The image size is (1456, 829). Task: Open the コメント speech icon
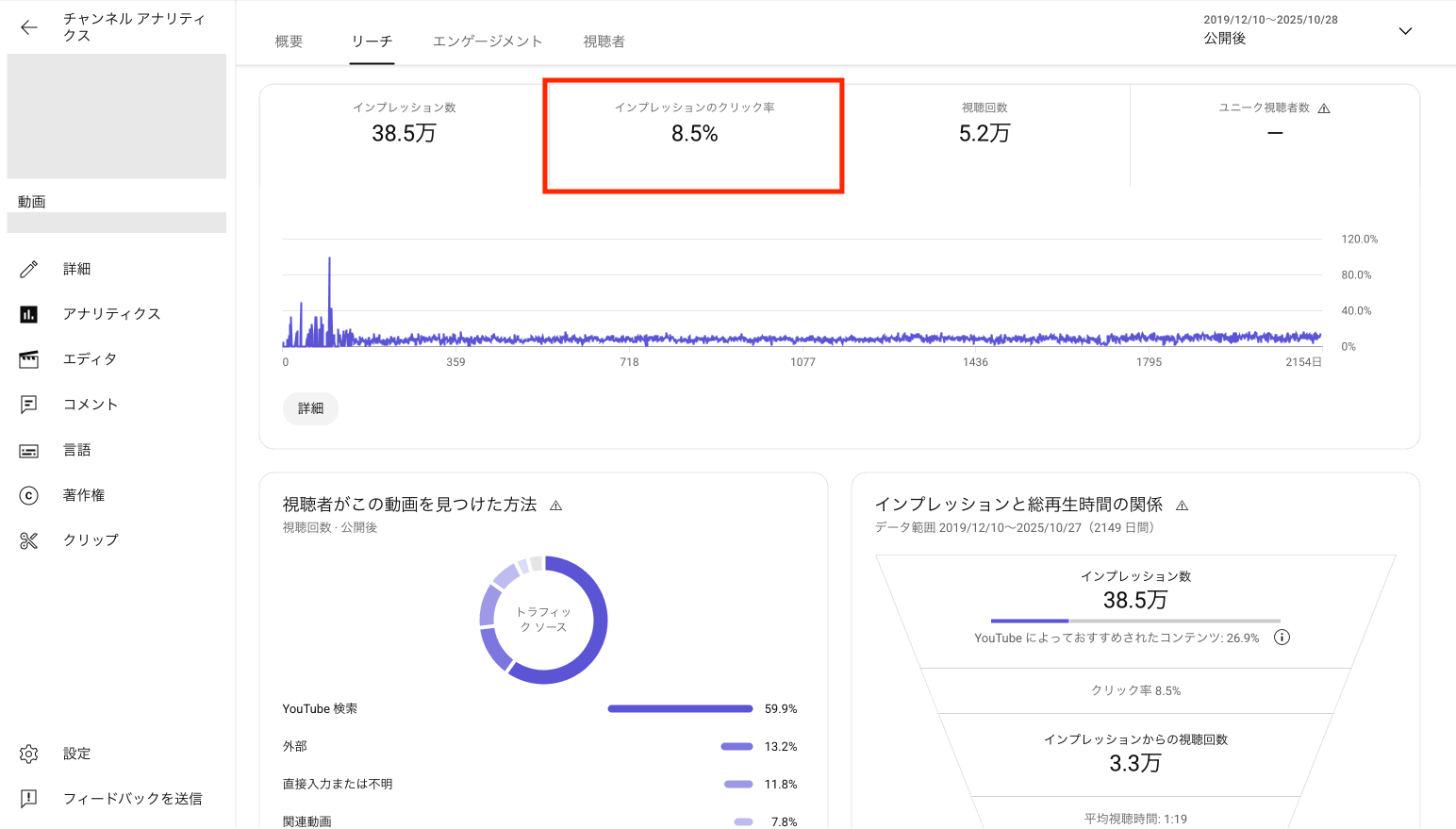[x=29, y=405]
